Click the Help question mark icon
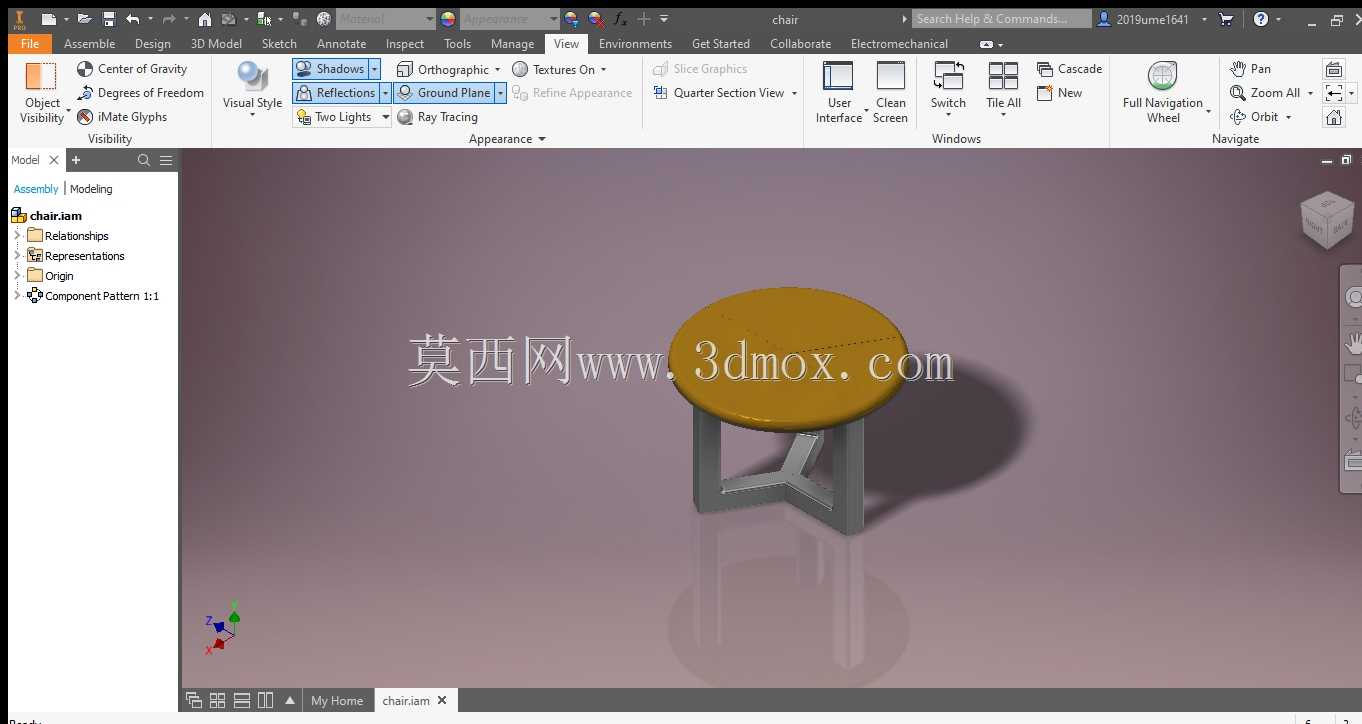This screenshot has width=1362, height=724. pos(1261,19)
